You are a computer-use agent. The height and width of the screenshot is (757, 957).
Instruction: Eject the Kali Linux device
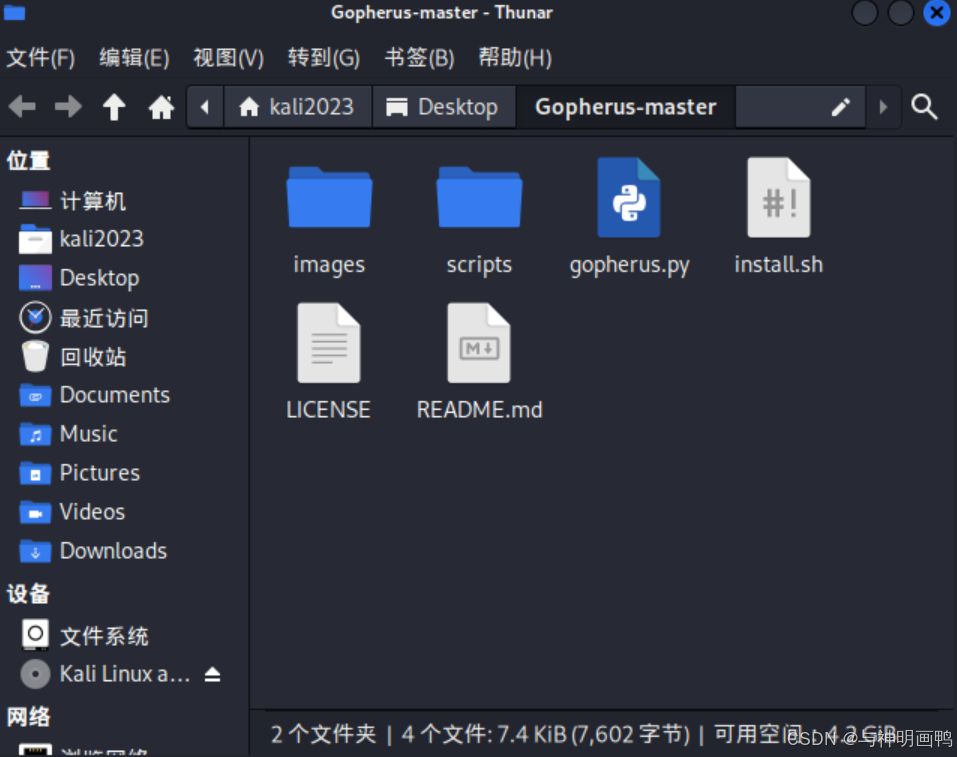212,674
